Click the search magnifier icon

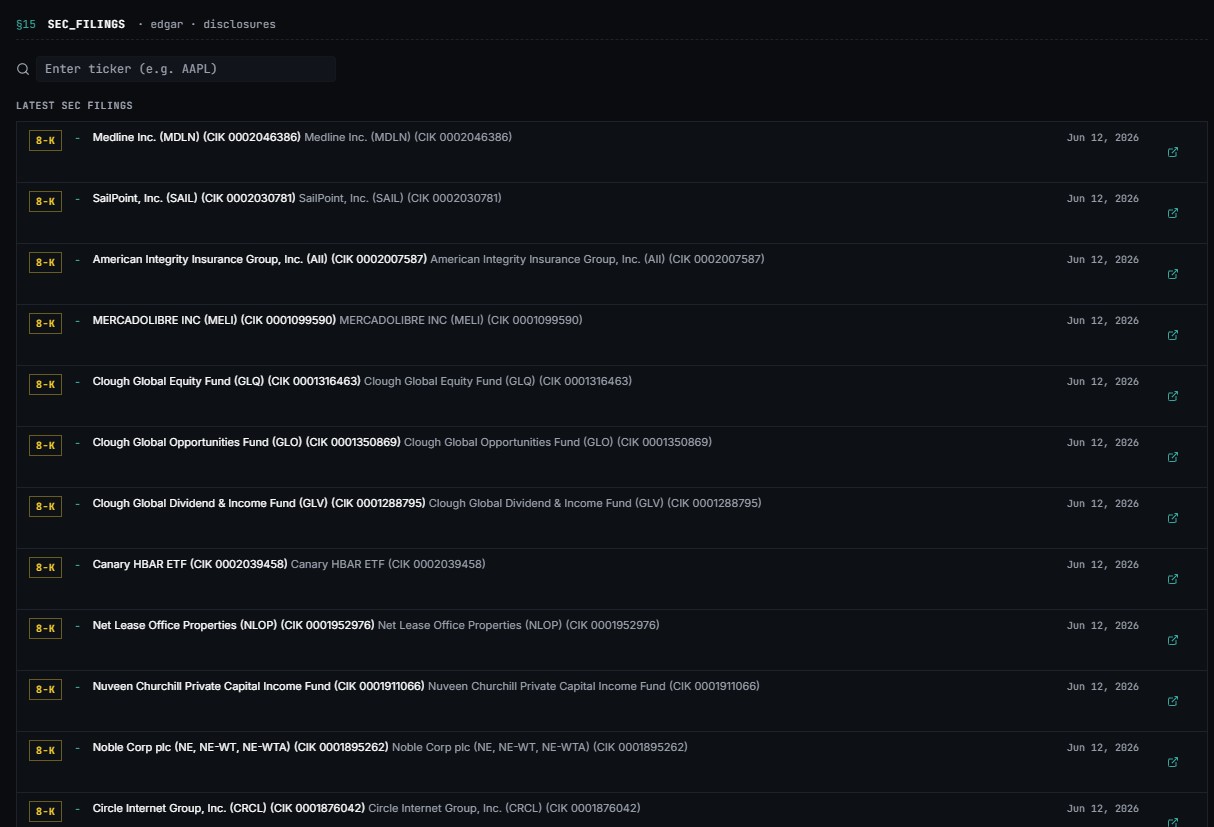click(23, 69)
